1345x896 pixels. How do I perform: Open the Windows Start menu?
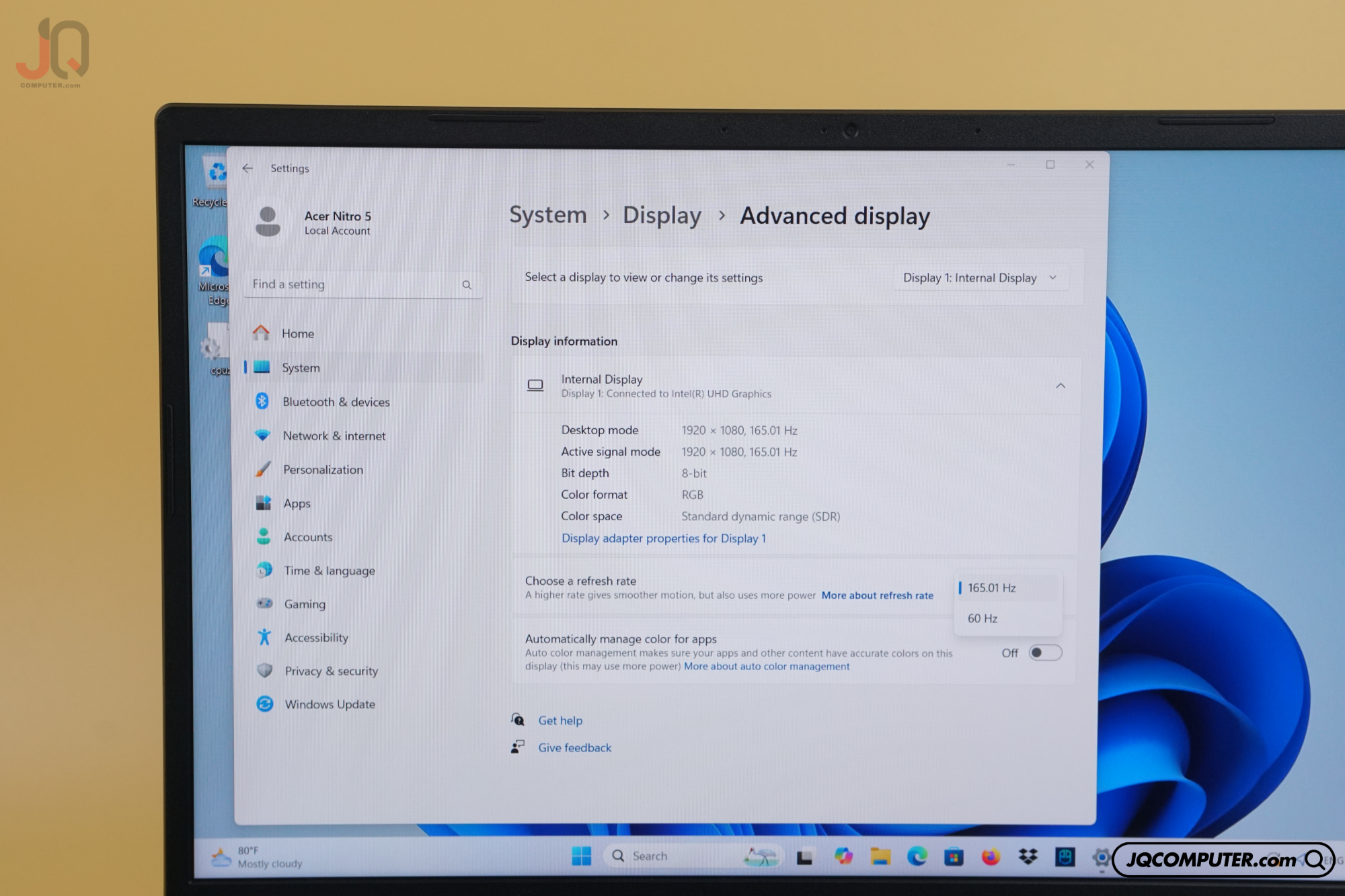581,856
